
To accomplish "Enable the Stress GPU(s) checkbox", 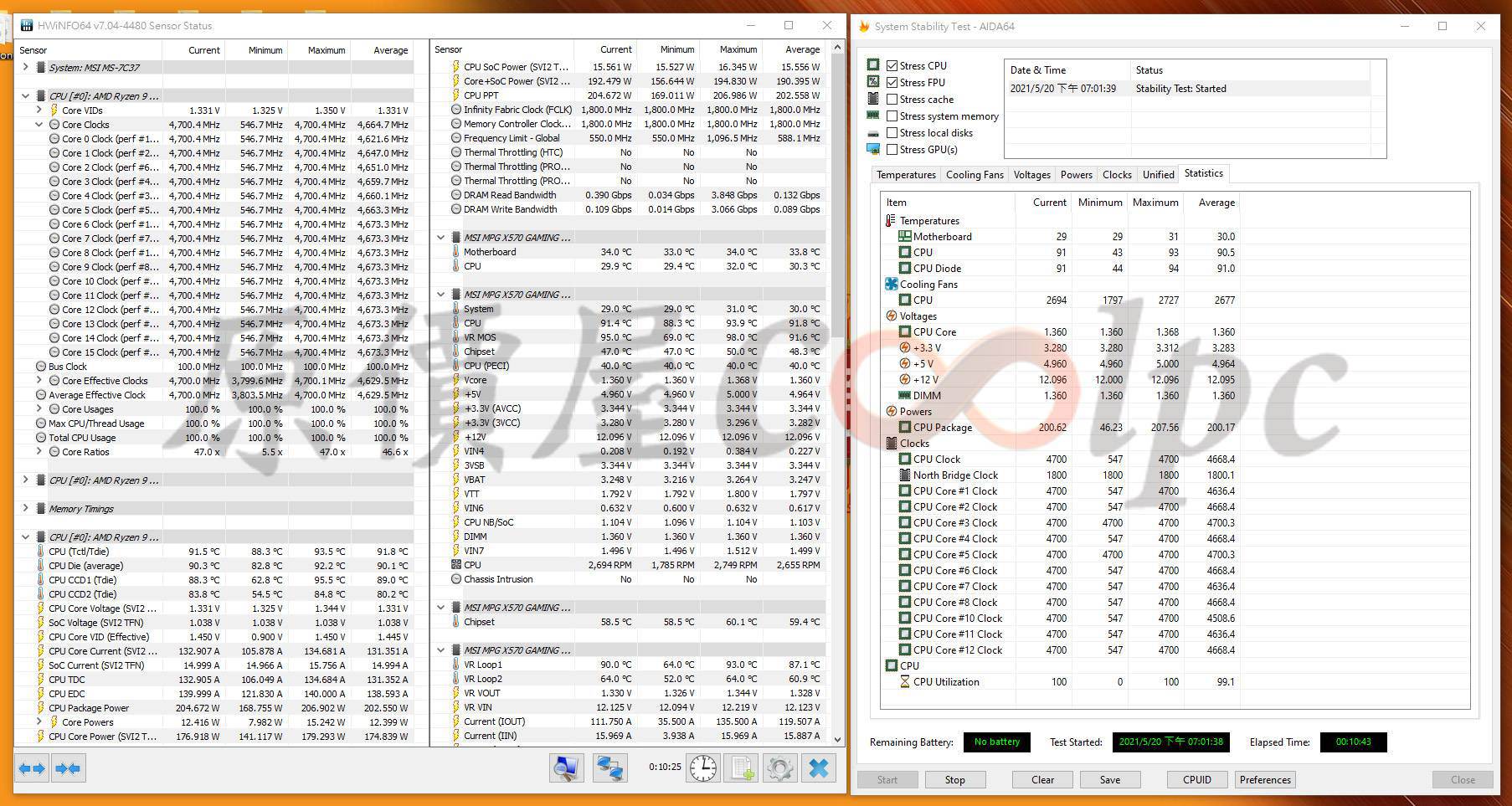I will [x=892, y=149].
